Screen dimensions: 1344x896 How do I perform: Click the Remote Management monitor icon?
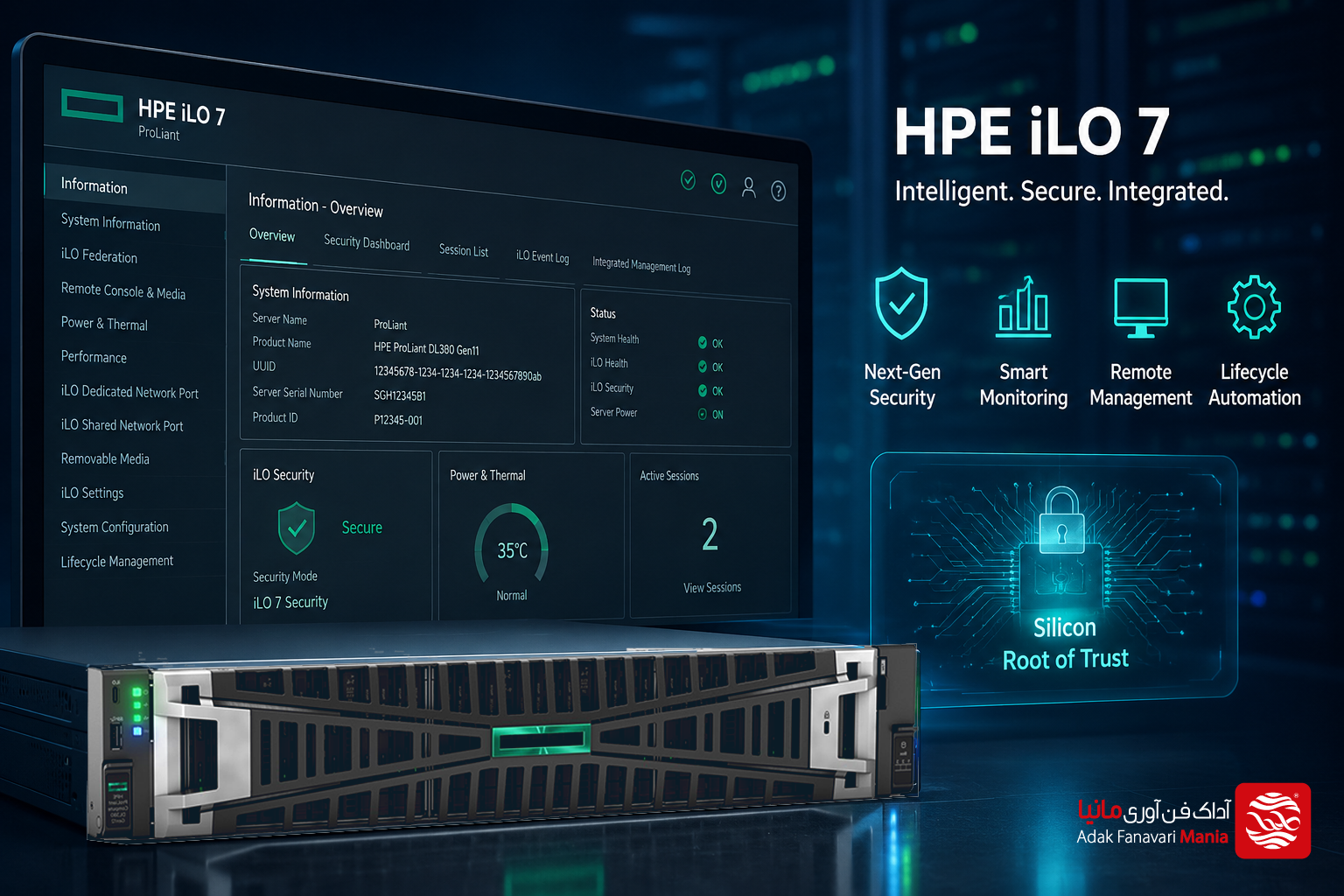pos(1140,308)
